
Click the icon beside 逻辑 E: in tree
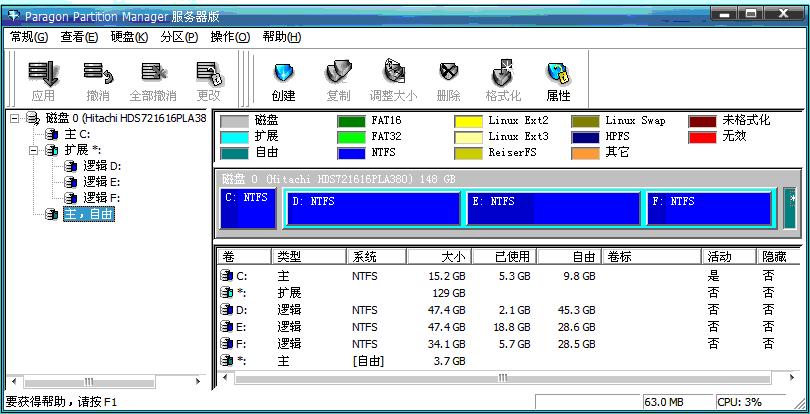pyautogui.click(x=71, y=182)
